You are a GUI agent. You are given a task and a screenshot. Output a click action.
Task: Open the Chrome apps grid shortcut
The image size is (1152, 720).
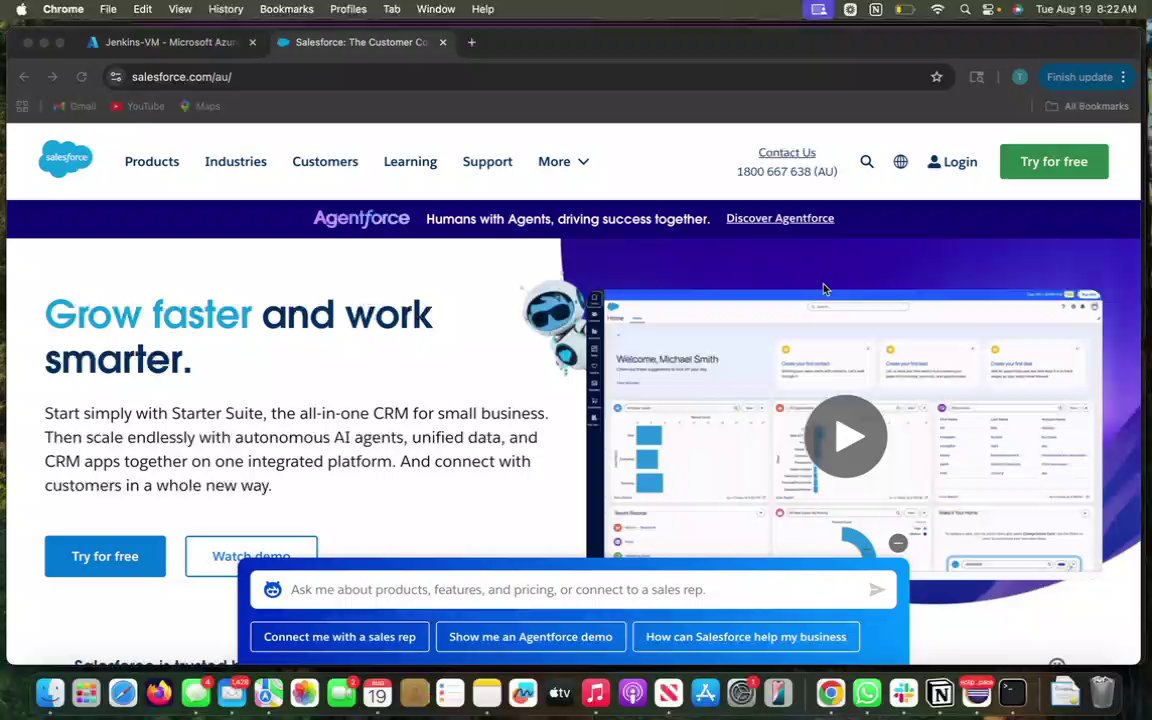(x=22, y=107)
